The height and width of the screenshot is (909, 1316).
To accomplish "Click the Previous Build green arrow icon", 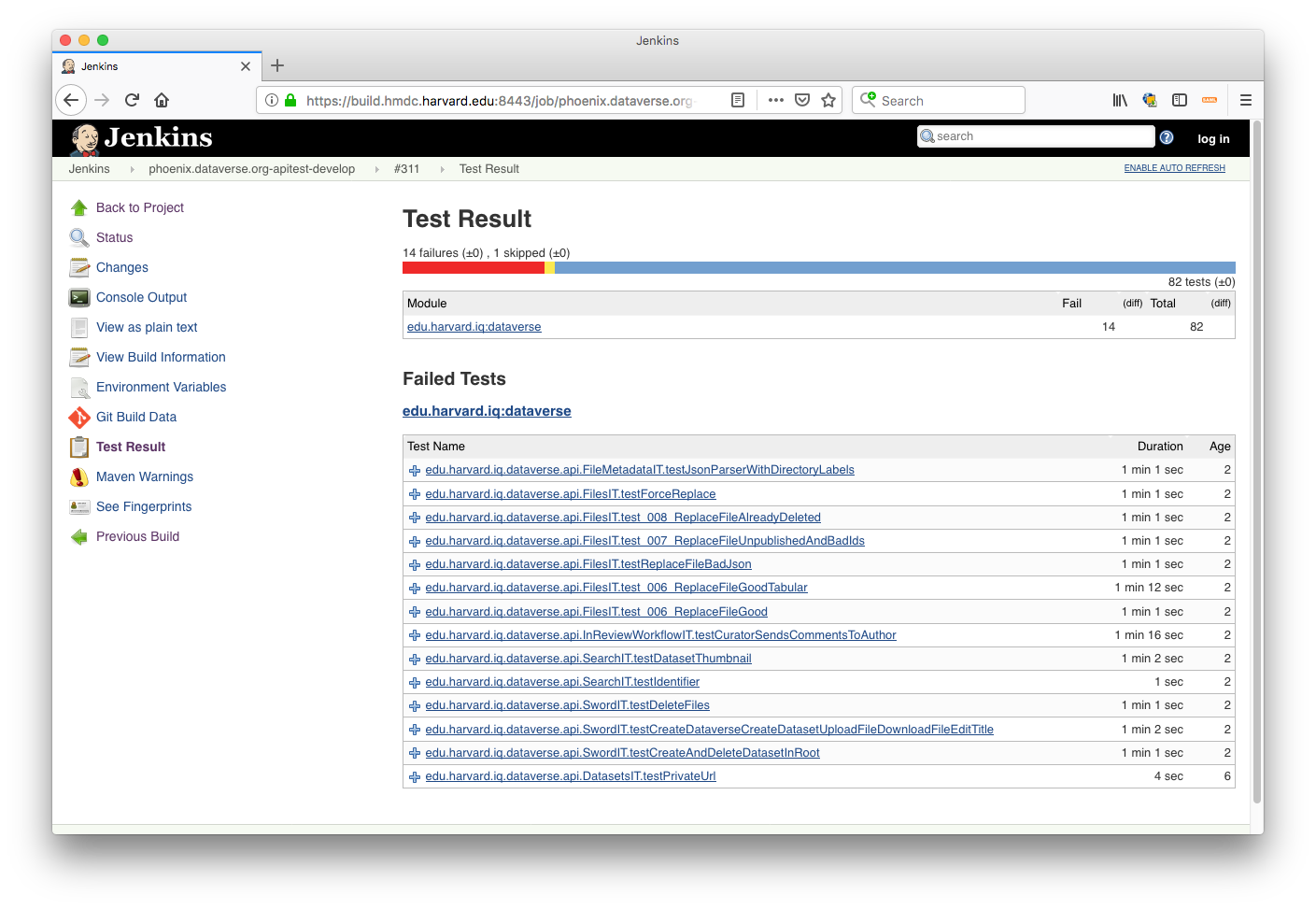I will [x=79, y=536].
